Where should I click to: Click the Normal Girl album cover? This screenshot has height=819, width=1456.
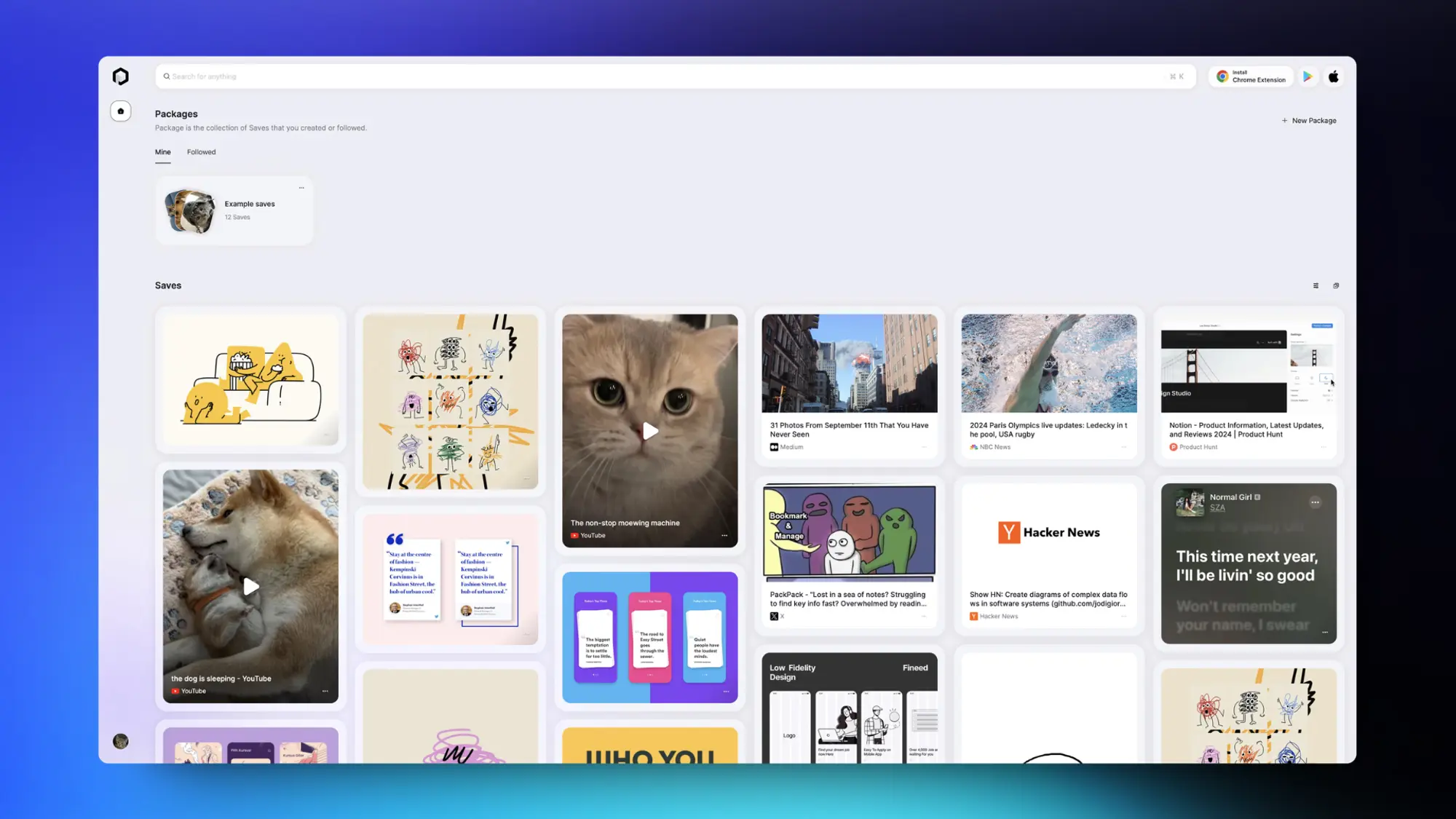click(1190, 503)
